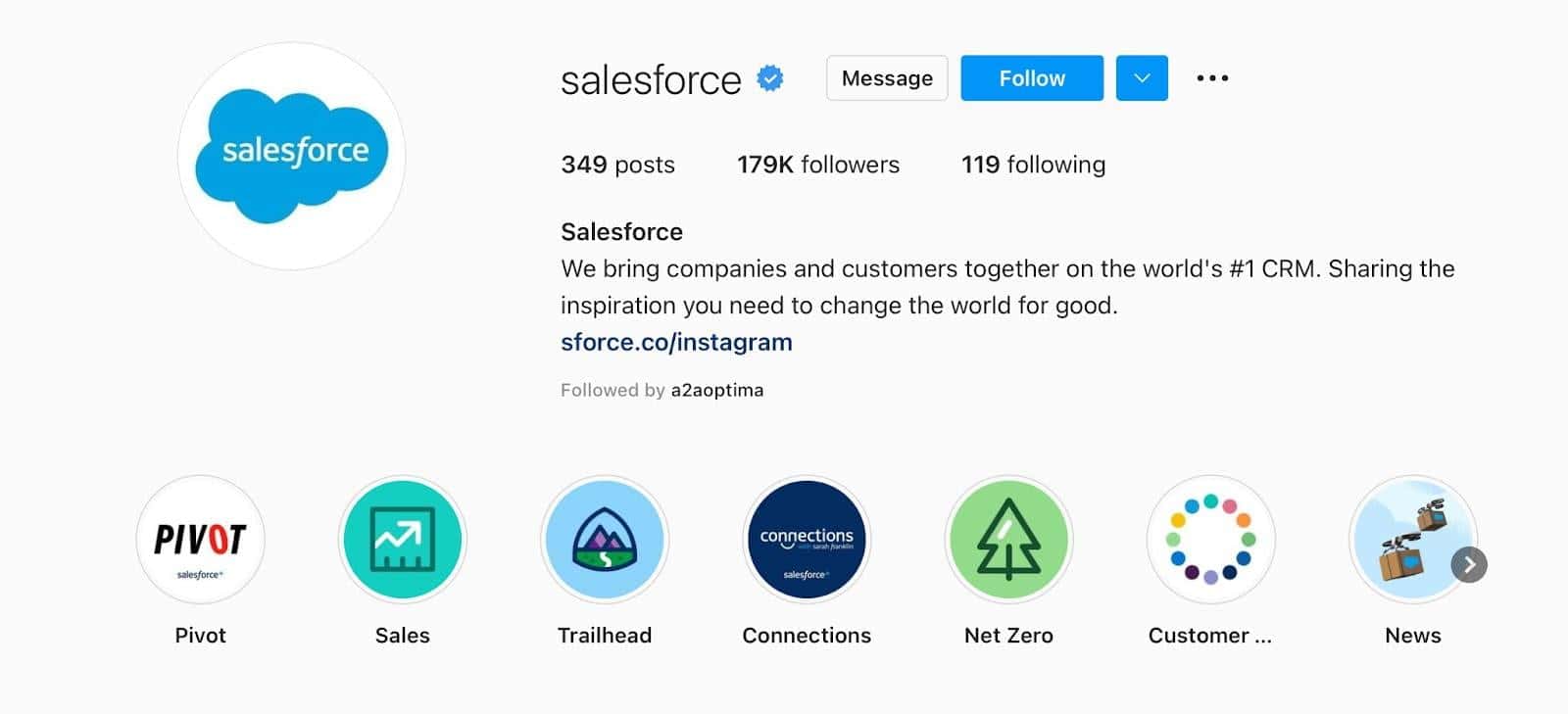View the 179K followers list

(818, 165)
